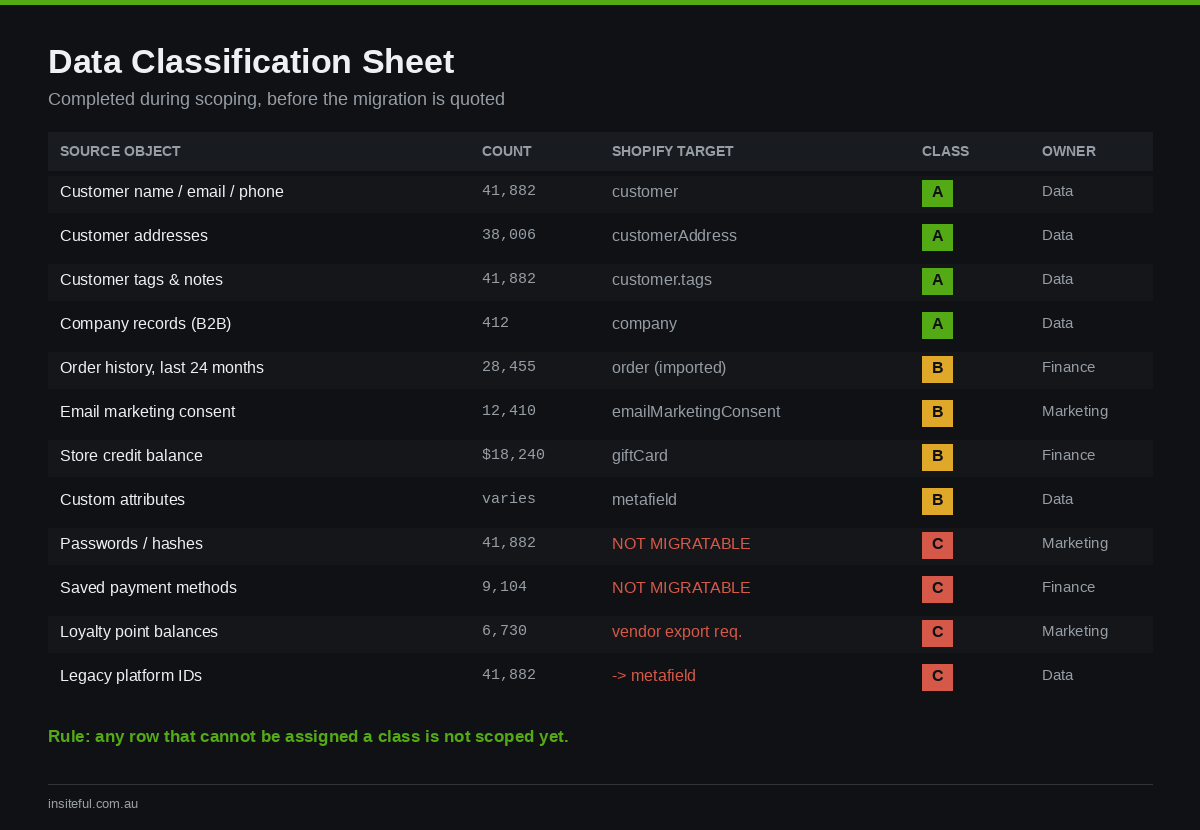Click NOT MIGRATABLE for Passwords / hashes

[x=681, y=543]
